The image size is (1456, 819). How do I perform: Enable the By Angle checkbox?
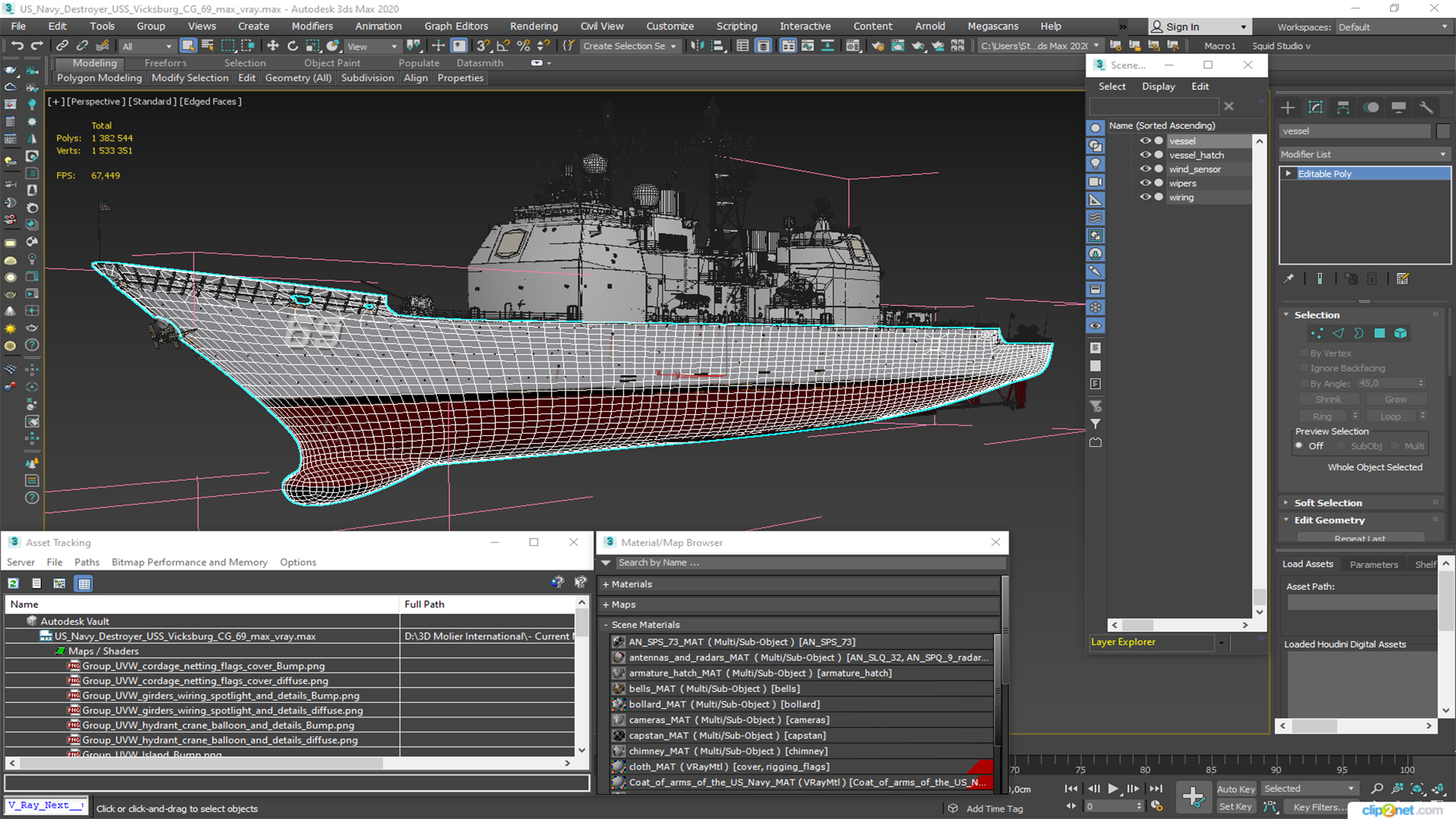(x=1304, y=384)
